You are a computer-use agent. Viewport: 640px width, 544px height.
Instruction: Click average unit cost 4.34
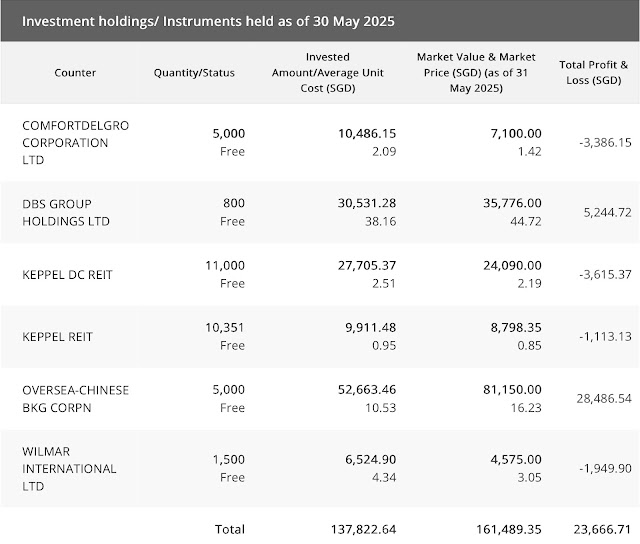pyautogui.click(x=384, y=477)
